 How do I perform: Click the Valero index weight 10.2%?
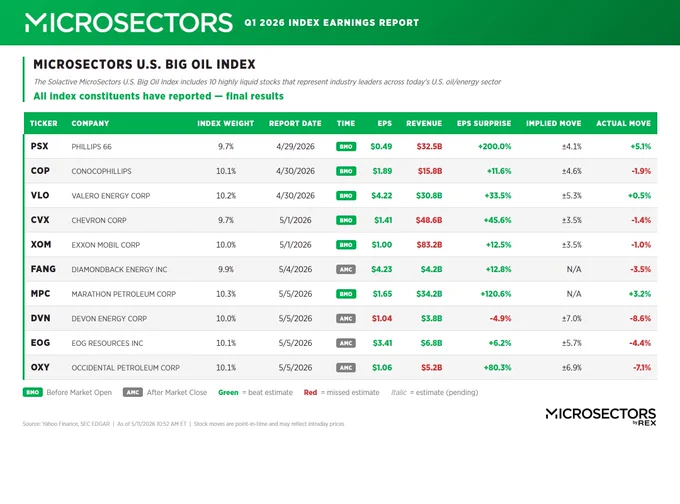[226, 196]
